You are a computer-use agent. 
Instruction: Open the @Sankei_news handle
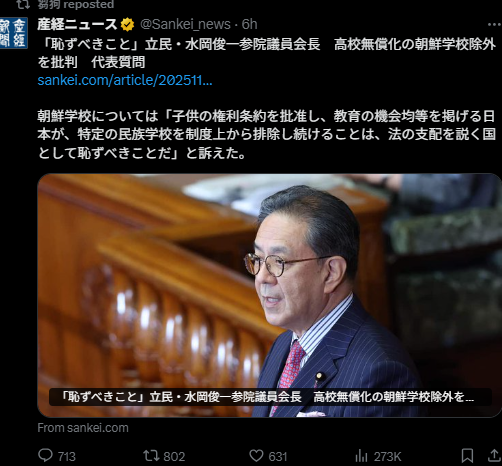coord(185,24)
